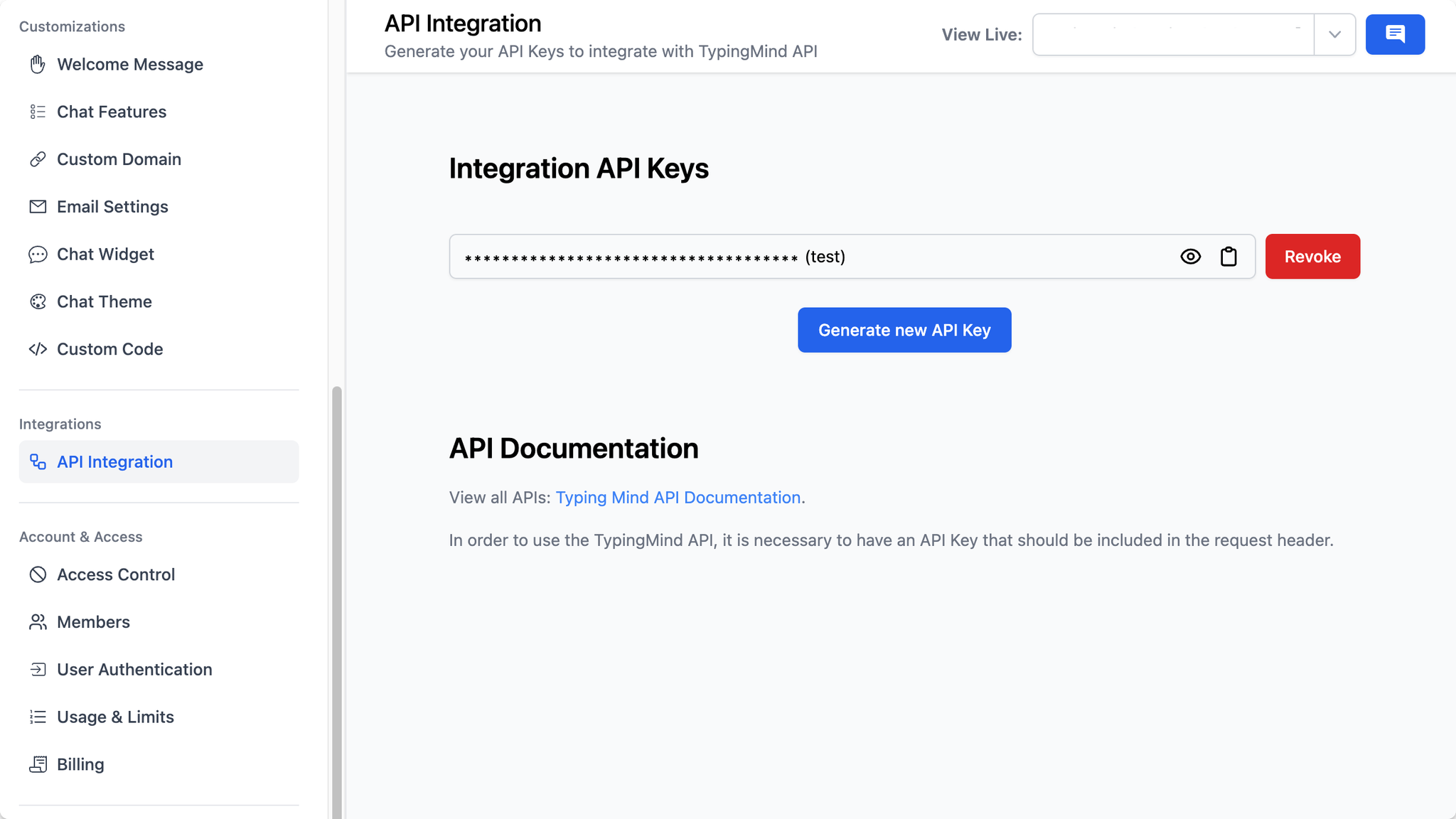Viewport: 1456px width, 819px height.
Task: Click inside the View Live combo box field
Action: pyautogui.click(x=1173, y=34)
